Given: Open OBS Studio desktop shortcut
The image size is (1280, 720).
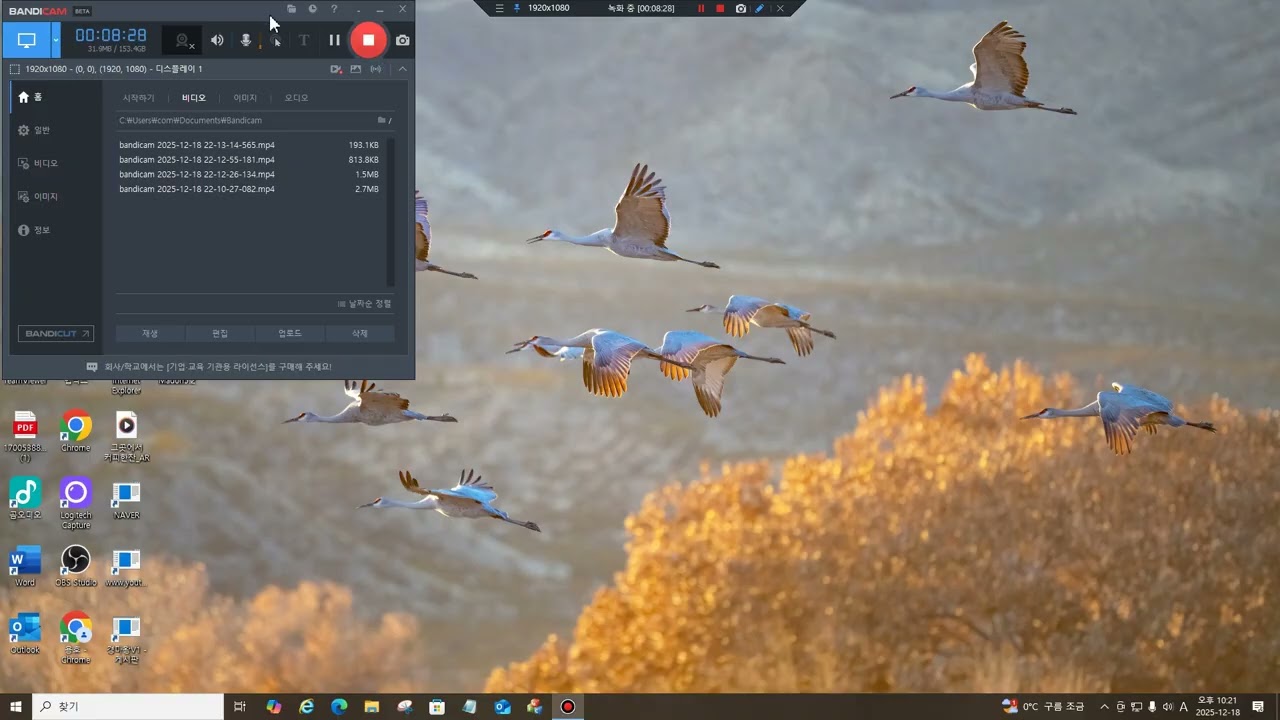Looking at the screenshot, I should 76,566.
